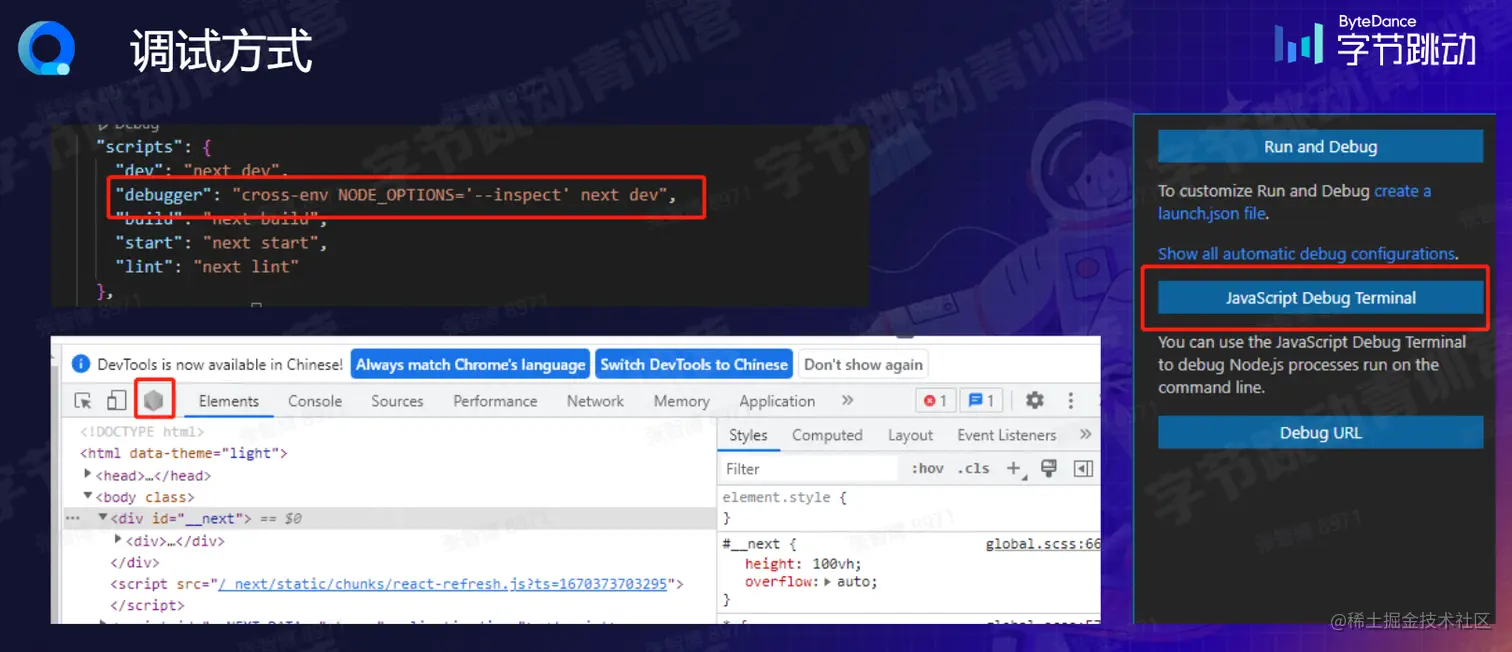Click the new style rule plus icon
Image resolution: width=1512 pixels, height=652 pixels.
[1015, 468]
